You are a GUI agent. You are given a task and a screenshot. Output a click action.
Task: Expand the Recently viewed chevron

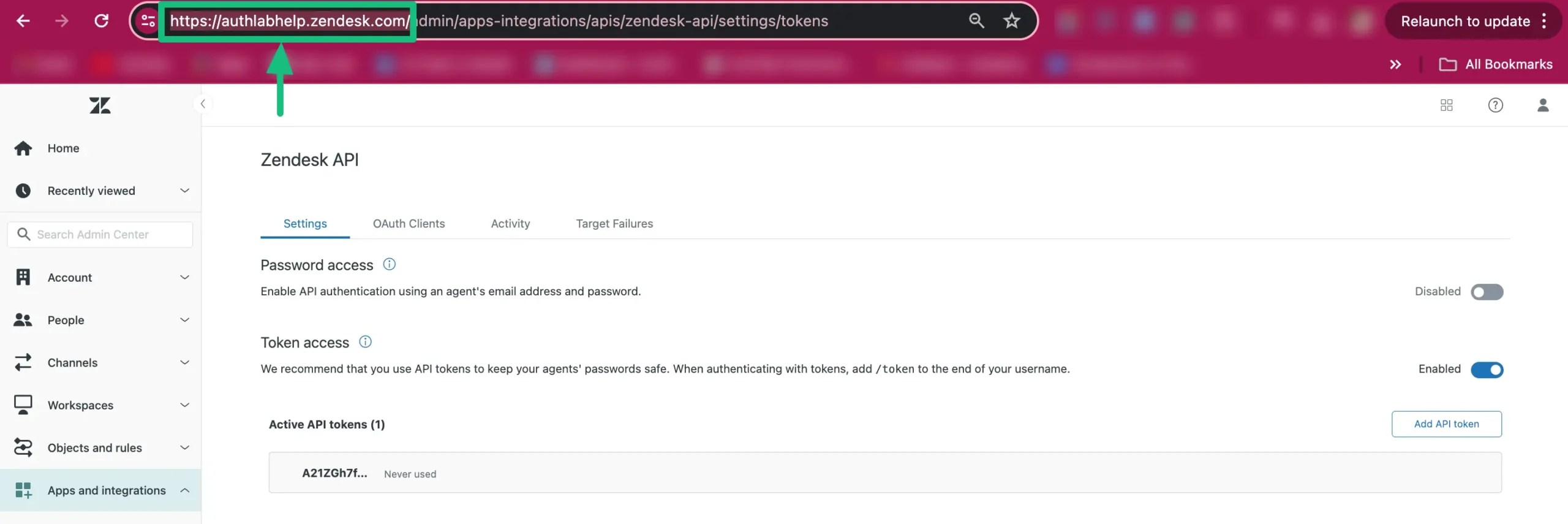tap(184, 191)
